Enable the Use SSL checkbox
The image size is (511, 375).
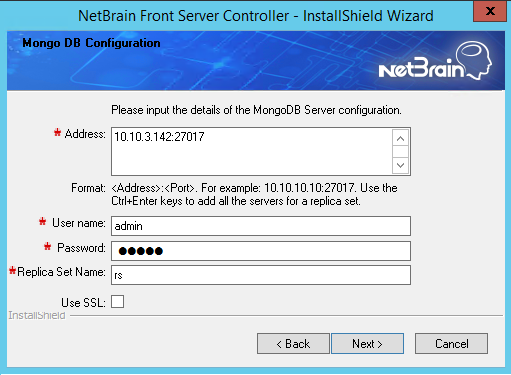pos(117,302)
